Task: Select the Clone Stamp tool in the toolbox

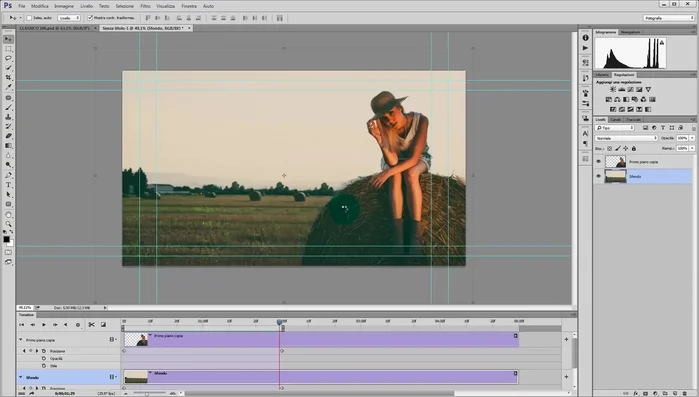Action: (x=8, y=117)
